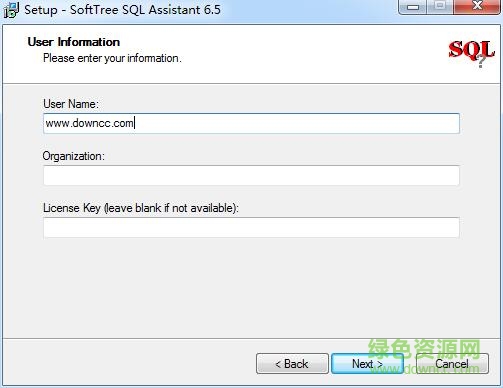Click the "Setup - SoftTree SQL Assistant 6.5" title

[122, 10]
